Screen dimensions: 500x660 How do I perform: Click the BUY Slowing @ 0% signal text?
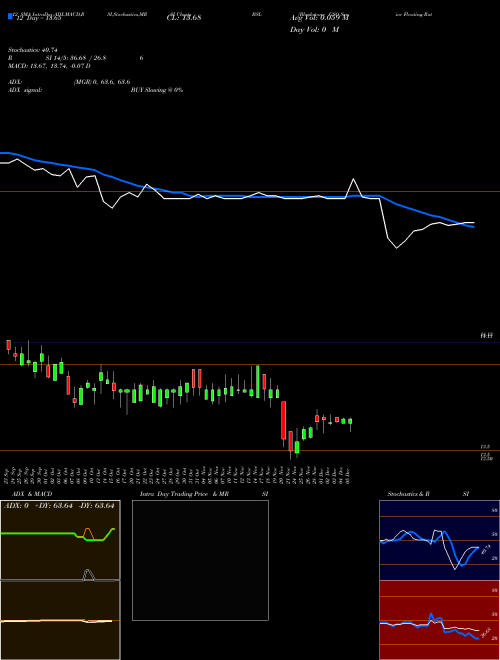click(157, 90)
